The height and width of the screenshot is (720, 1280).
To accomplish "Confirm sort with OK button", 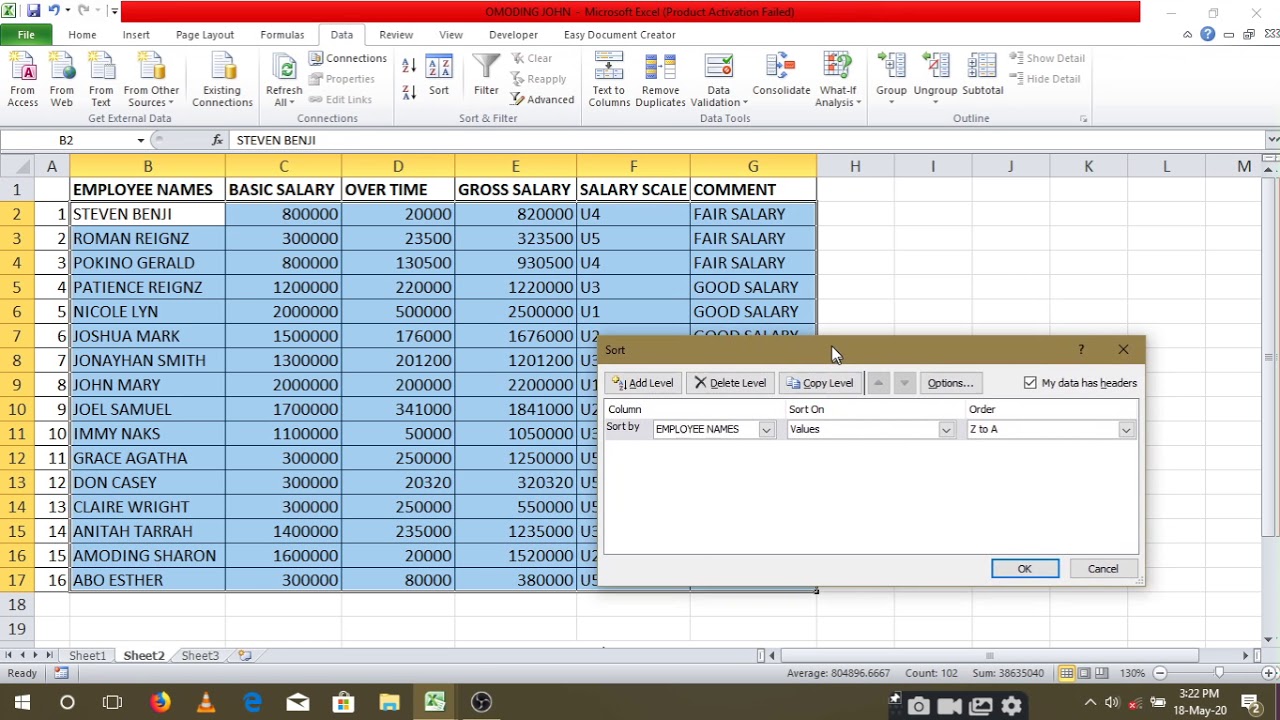I will 1025,569.
